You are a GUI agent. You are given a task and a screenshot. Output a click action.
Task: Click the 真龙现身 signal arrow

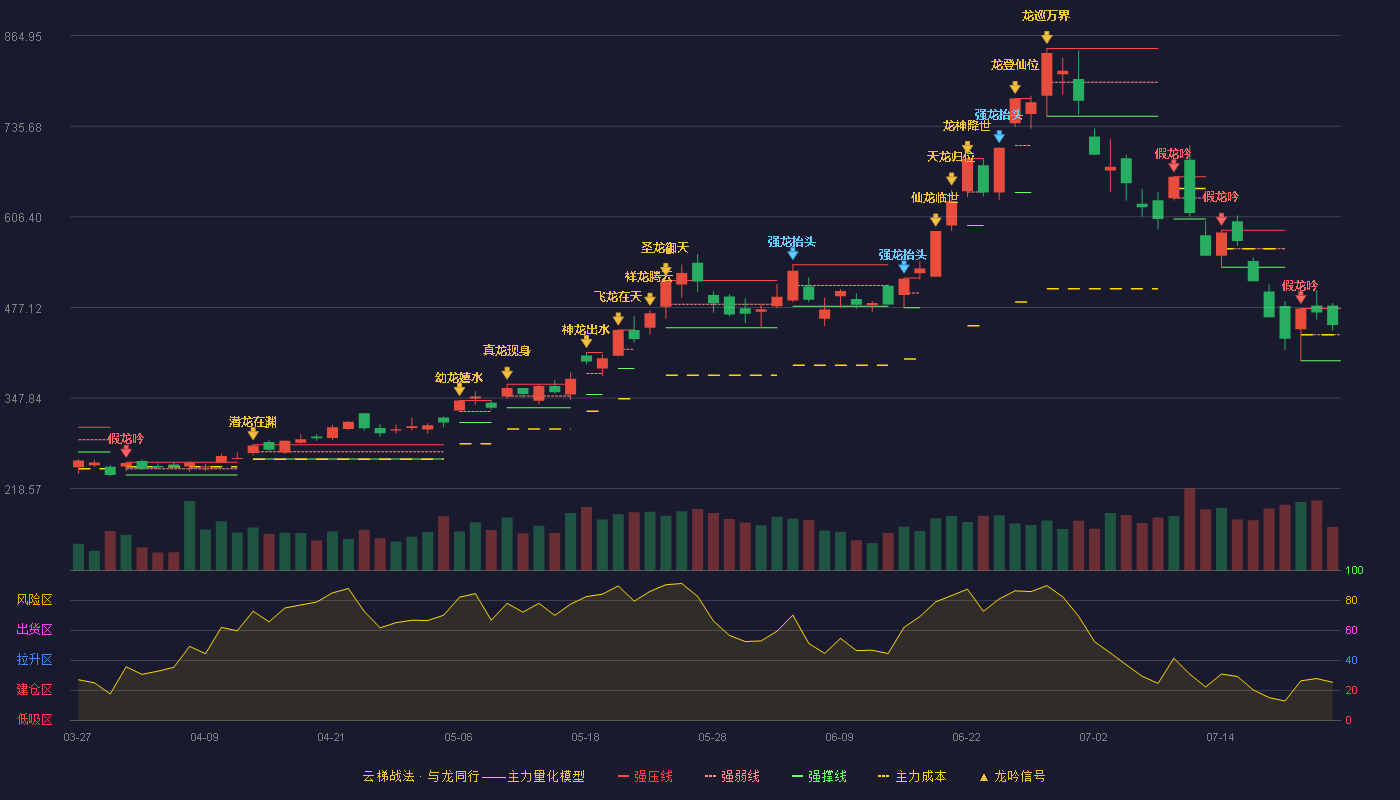pos(507,373)
